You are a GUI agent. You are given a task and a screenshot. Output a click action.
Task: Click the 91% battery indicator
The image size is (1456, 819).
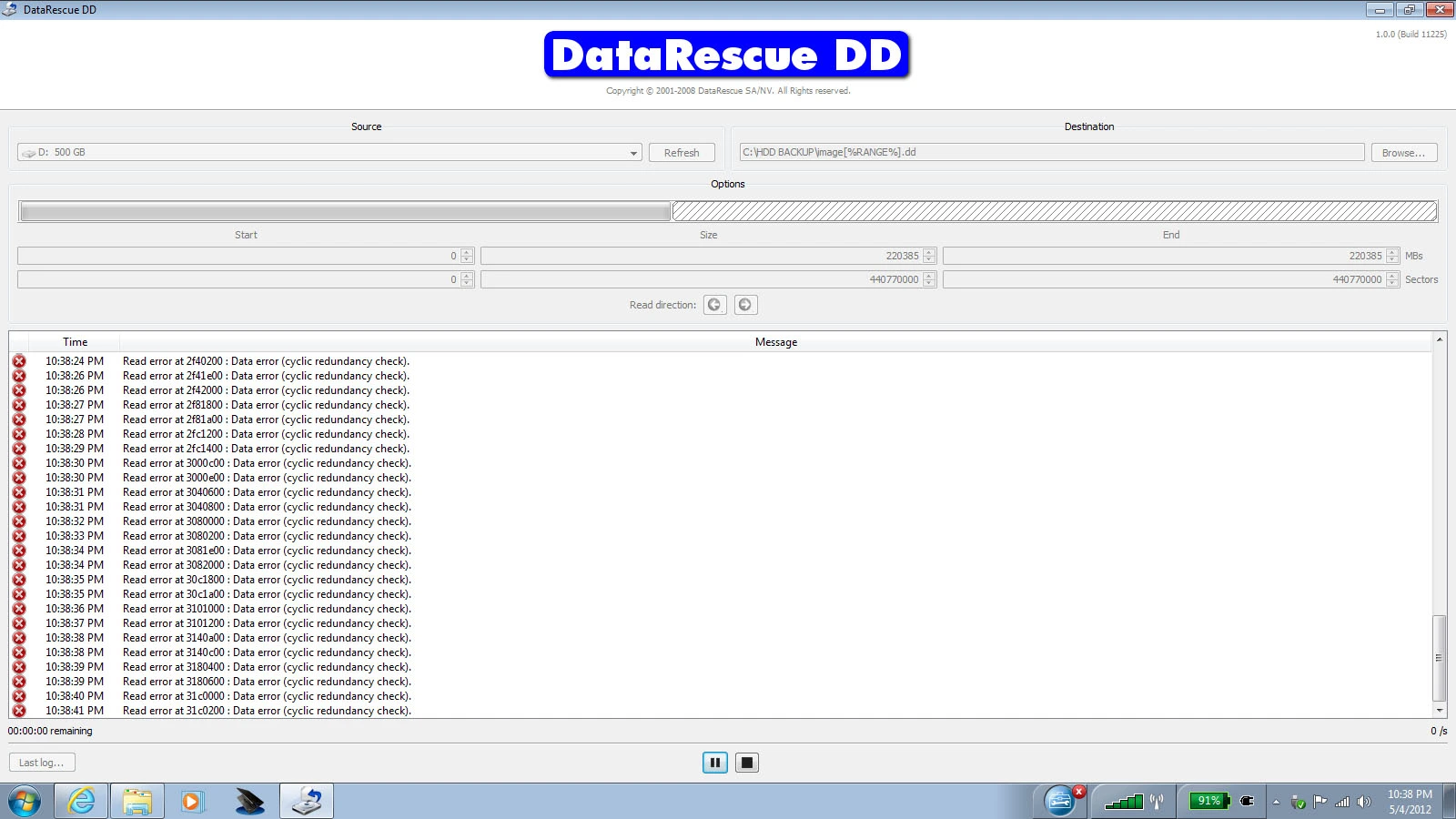point(1210,801)
